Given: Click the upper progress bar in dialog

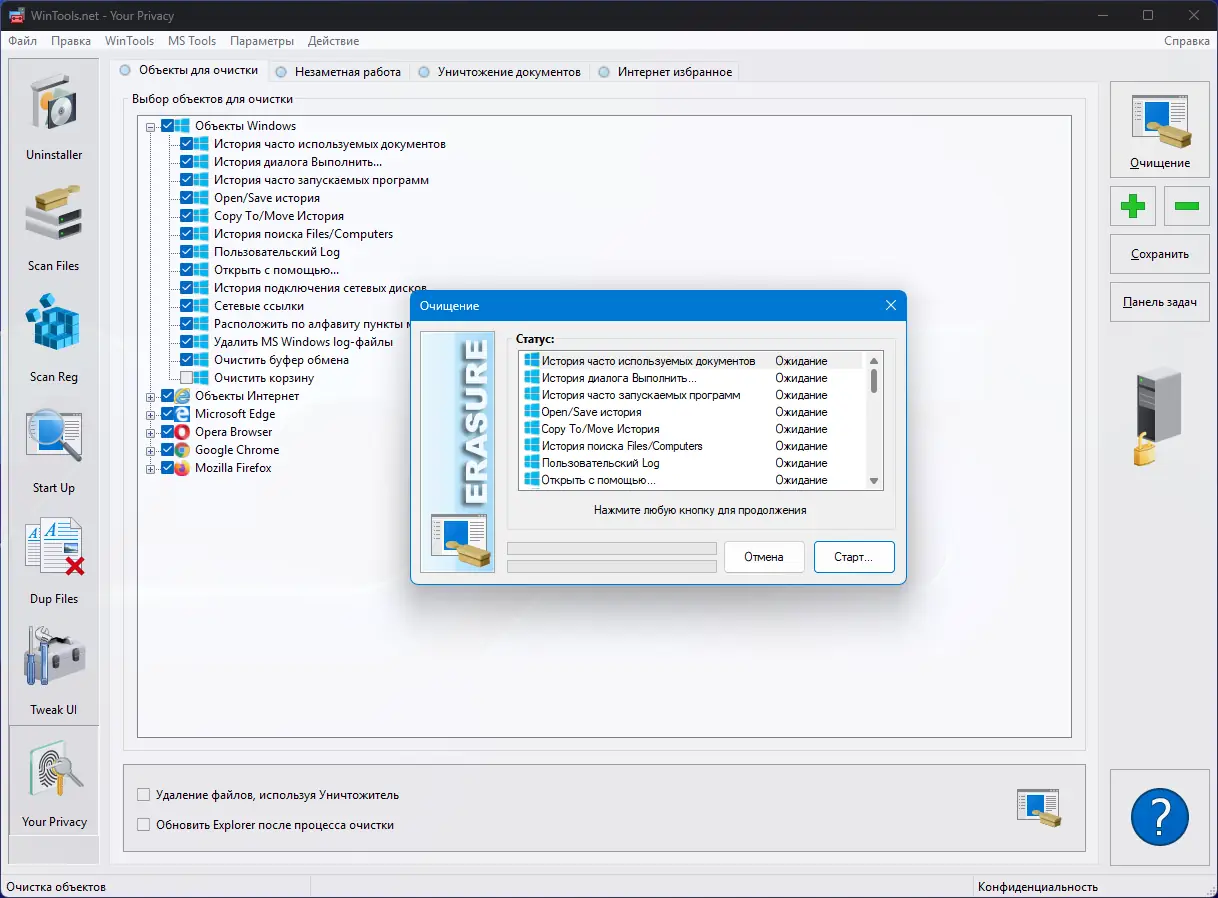Looking at the screenshot, I should tap(612, 549).
